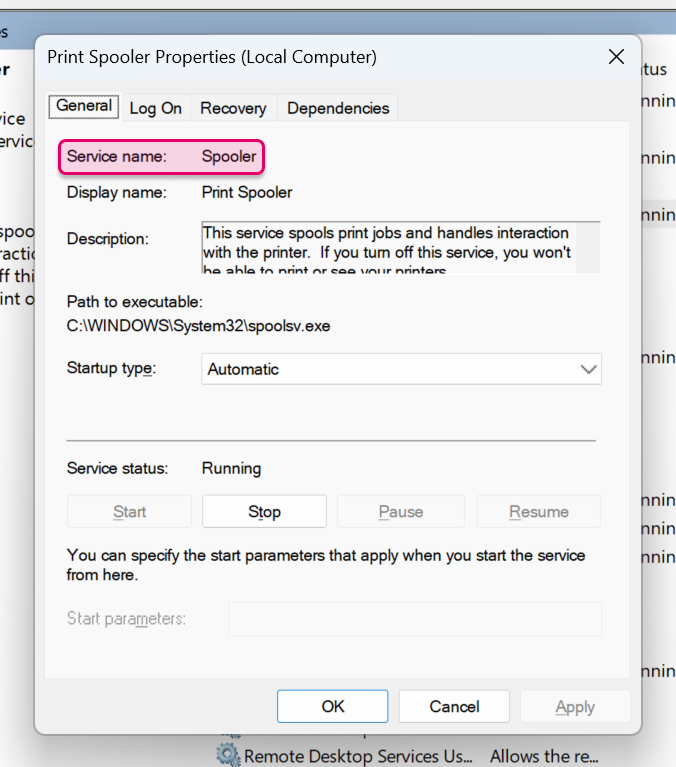Open the Startup type dropdown

pyautogui.click(x=401, y=369)
